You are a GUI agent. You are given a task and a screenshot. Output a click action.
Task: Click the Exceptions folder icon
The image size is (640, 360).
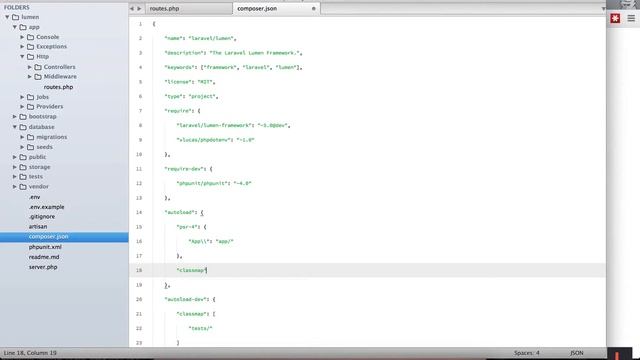(x=31, y=47)
